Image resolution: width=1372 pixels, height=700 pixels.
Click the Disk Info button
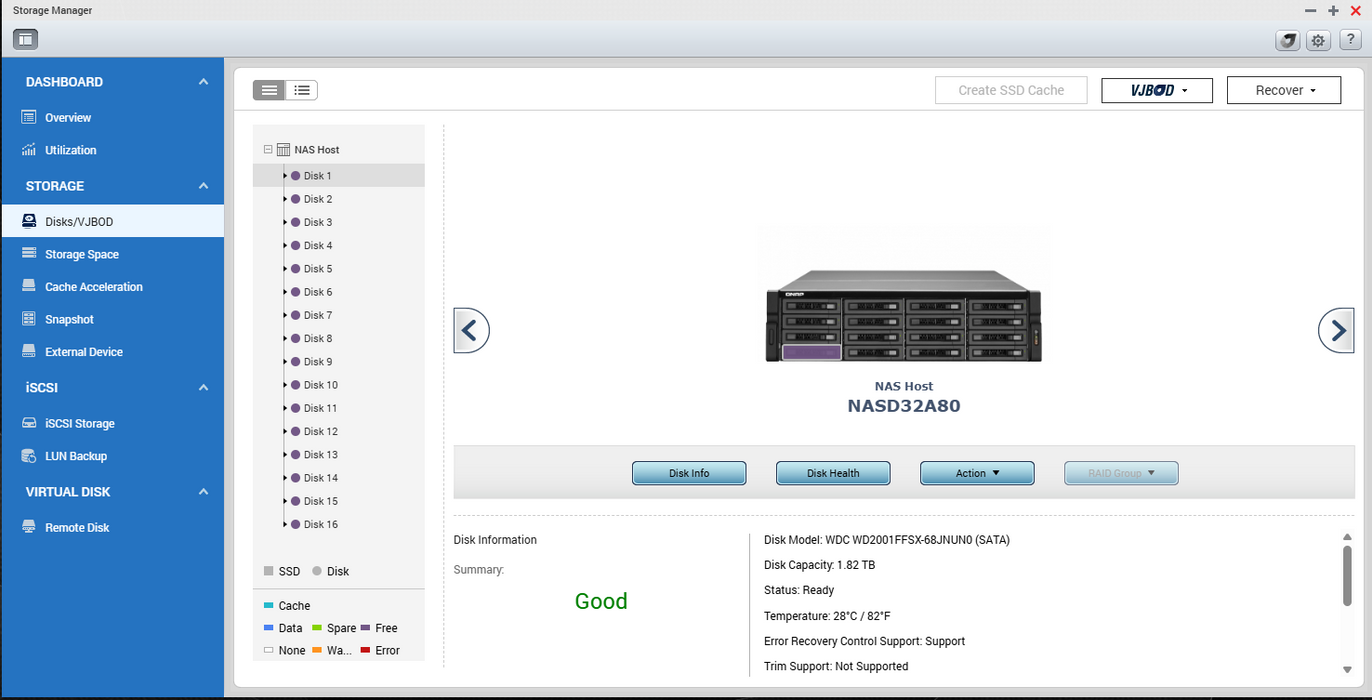(x=689, y=473)
